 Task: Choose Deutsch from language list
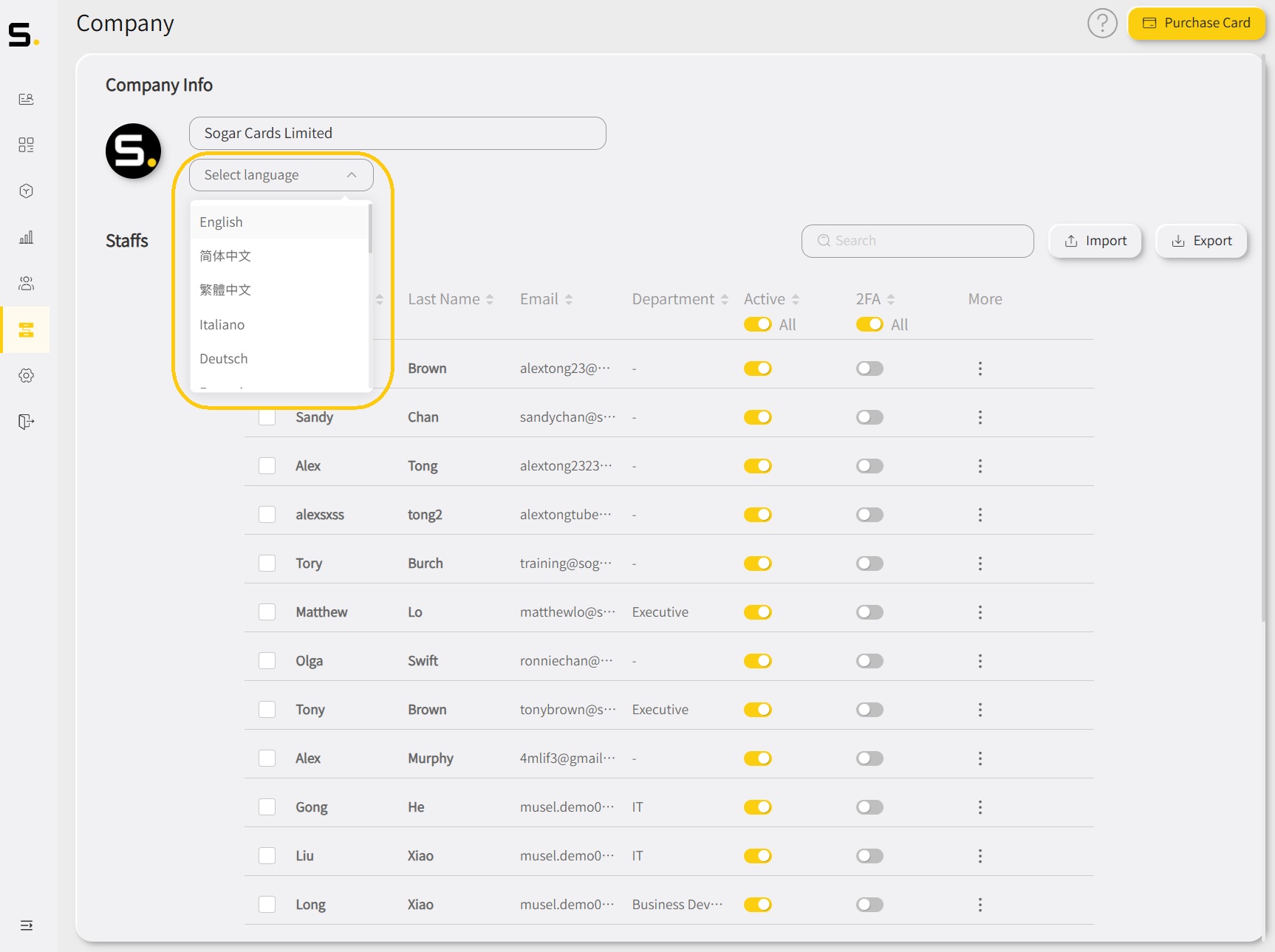coord(279,359)
